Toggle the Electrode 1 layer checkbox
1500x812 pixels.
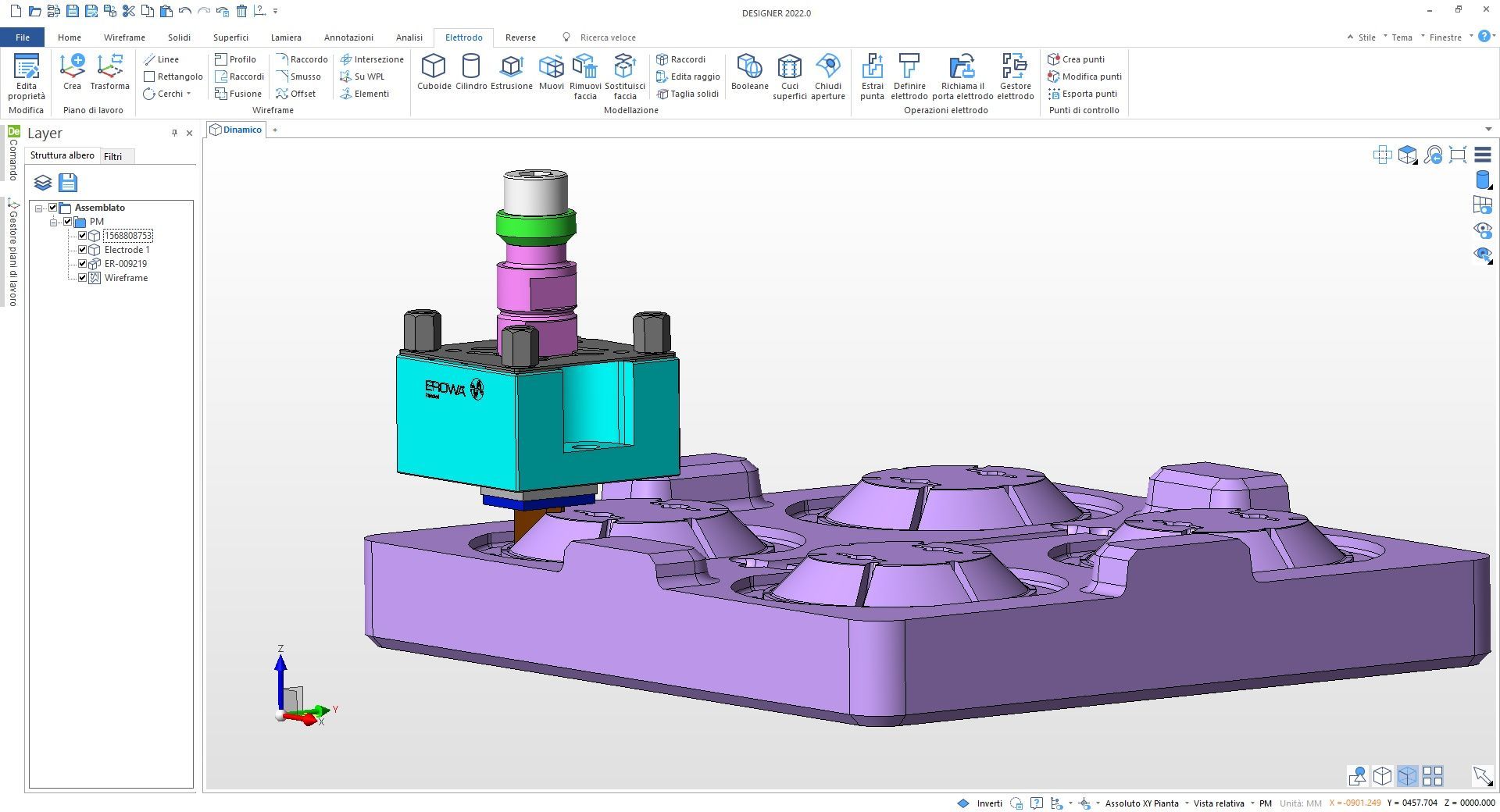pos(82,250)
